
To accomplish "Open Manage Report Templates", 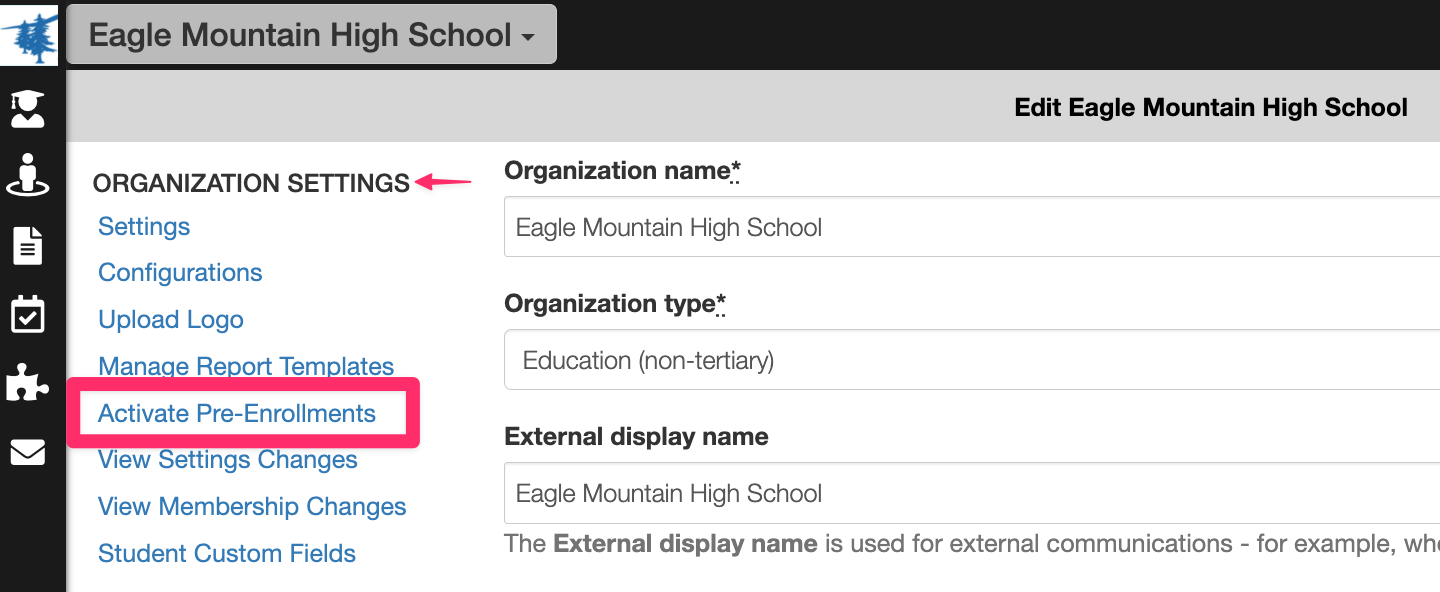I will pyautogui.click(x=246, y=366).
